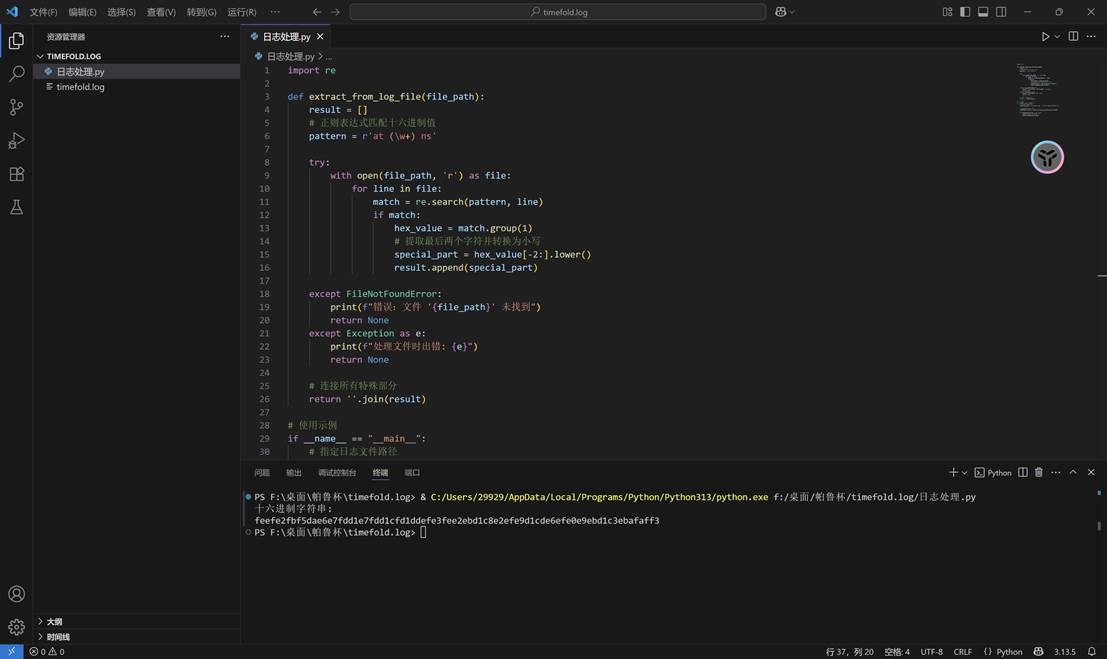Open the Source Control view icon
This screenshot has width=1107, height=659.
coord(16,108)
